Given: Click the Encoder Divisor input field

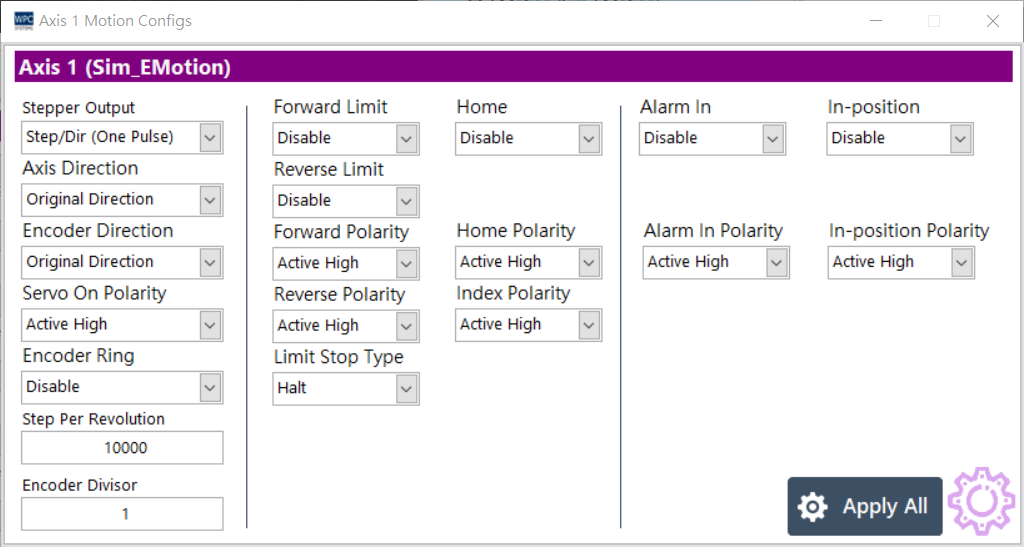Looking at the screenshot, I should point(122,514).
